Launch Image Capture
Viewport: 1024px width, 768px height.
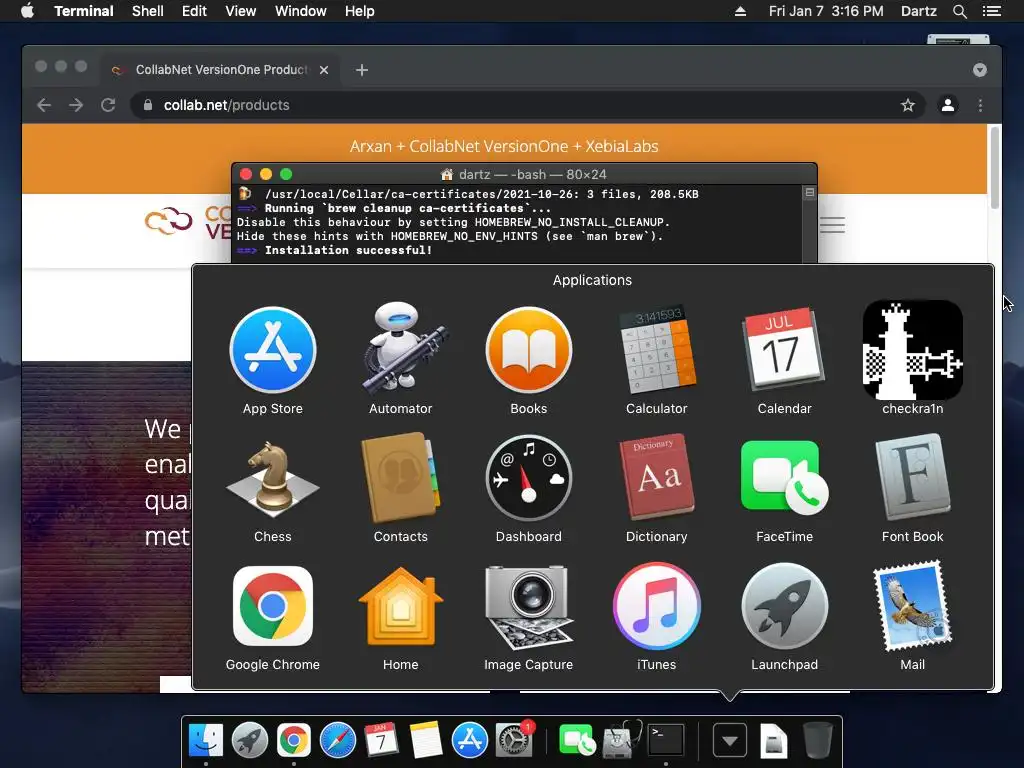pyautogui.click(x=528, y=606)
